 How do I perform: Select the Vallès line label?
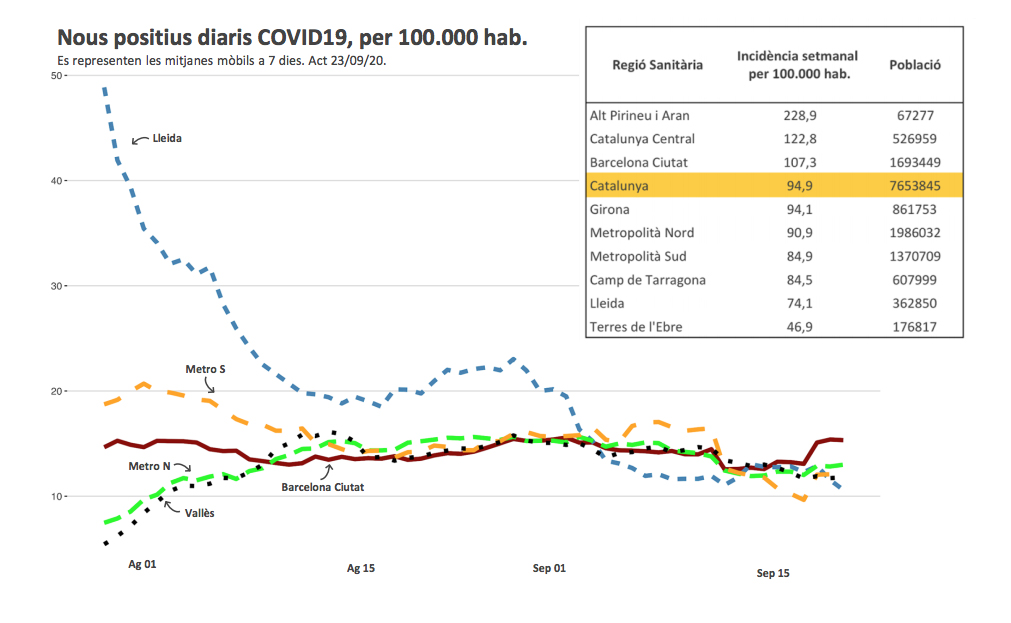pyautogui.click(x=199, y=513)
